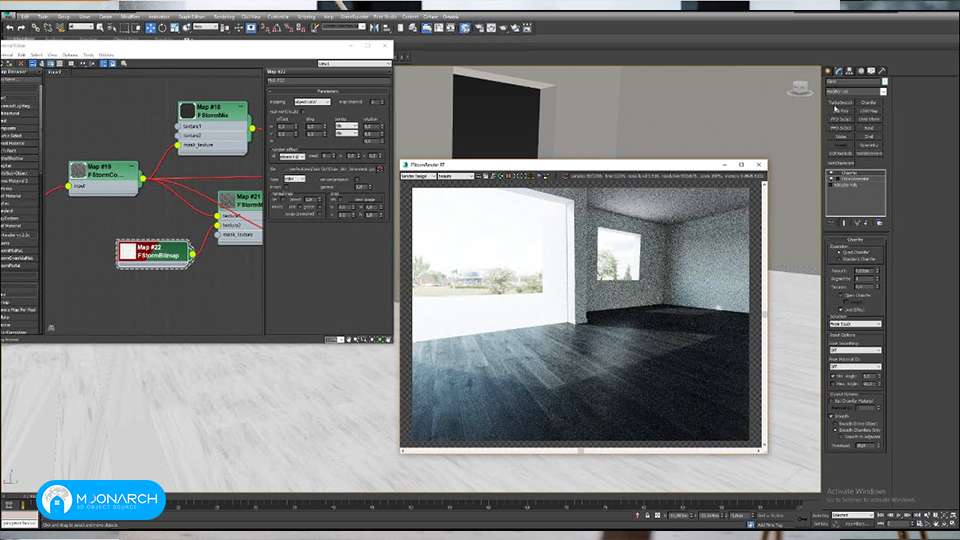Image resolution: width=960 pixels, height=540 pixels.
Task: Toggle the Open Chamfer checkbox
Action: (x=841, y=295)
